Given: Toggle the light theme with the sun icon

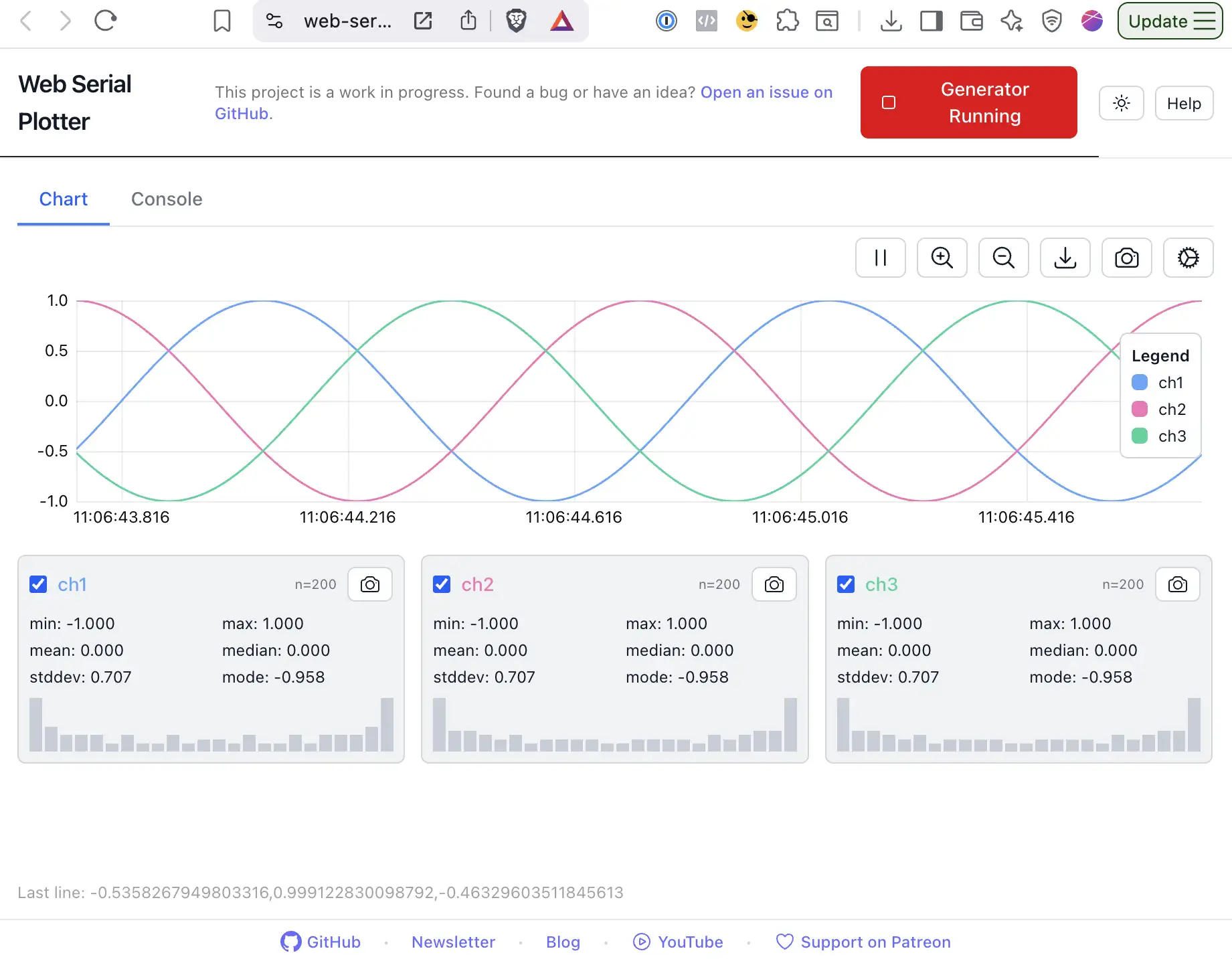Looking at the screenshot, I should [1121, 103].
